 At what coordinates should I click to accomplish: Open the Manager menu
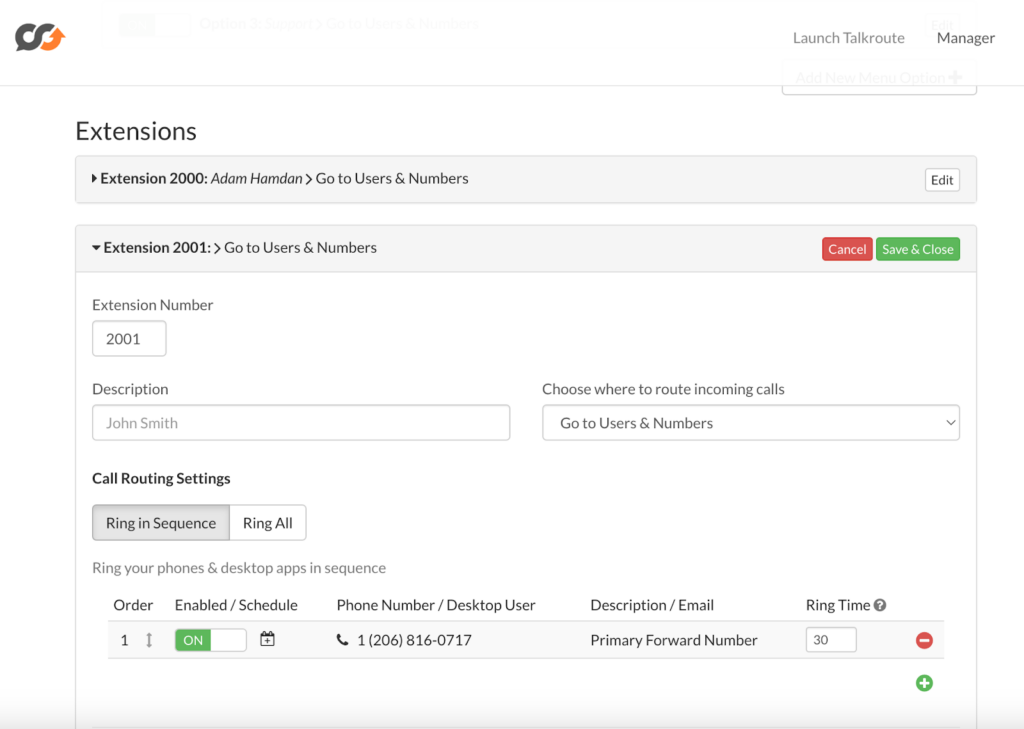[x=966, y=38]
